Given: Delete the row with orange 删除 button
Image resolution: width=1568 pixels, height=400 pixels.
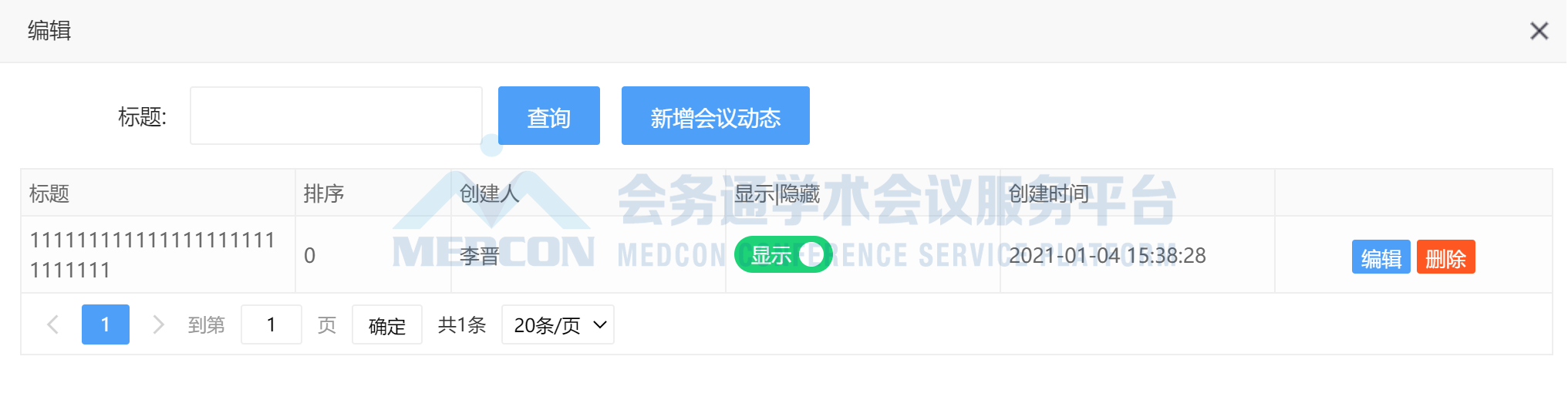Looking at the screenshot, I should [x=1445, y=257].
